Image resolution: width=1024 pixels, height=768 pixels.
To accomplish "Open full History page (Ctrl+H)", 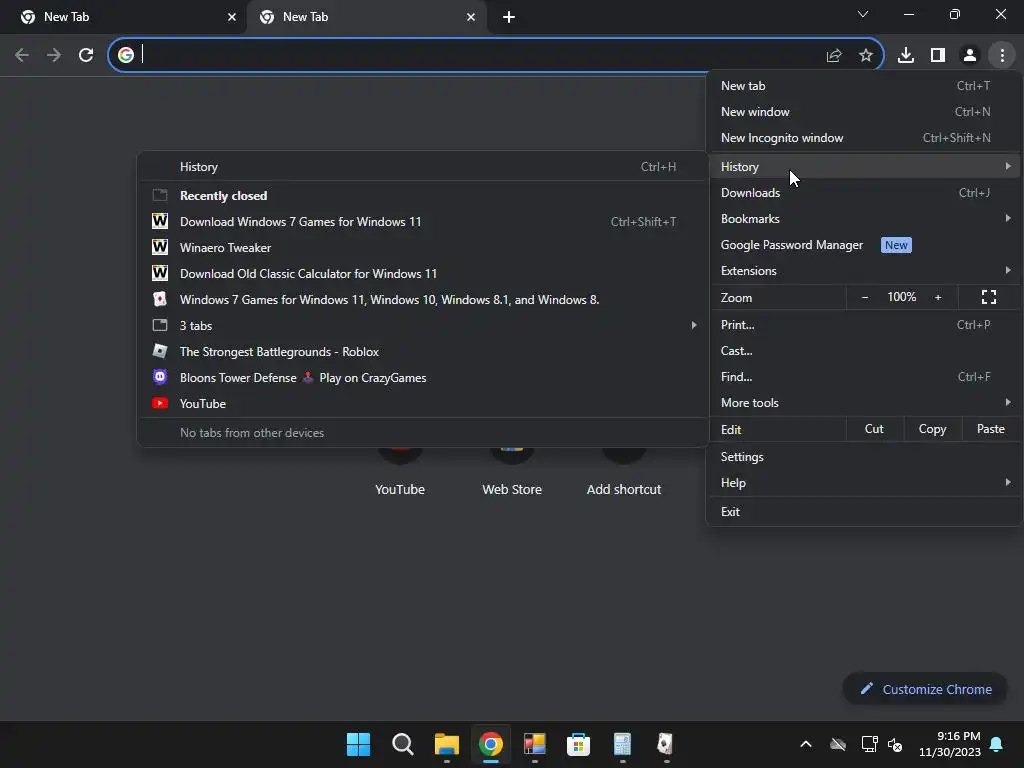I will [423, 167].
